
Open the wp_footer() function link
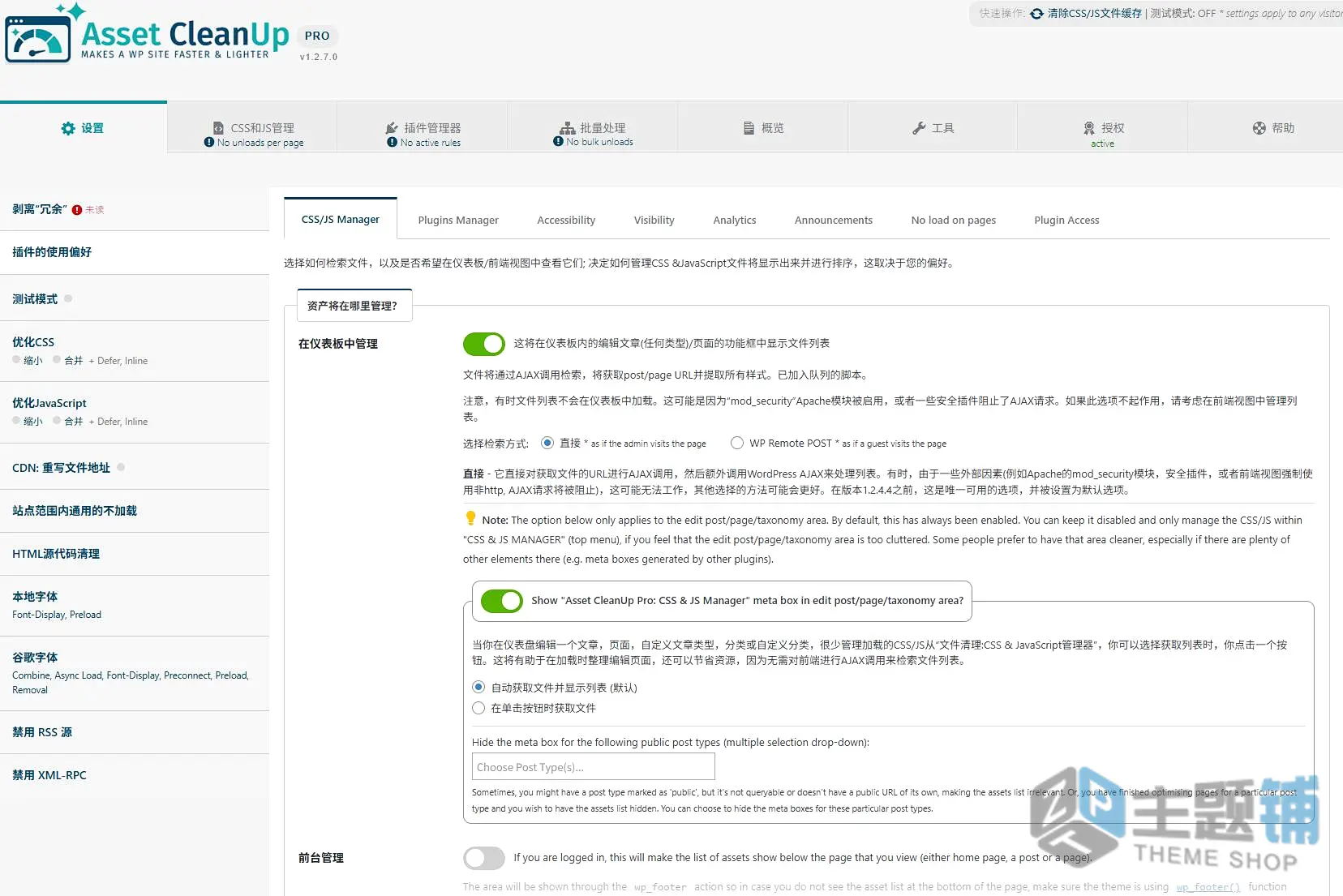(1208, 887)
